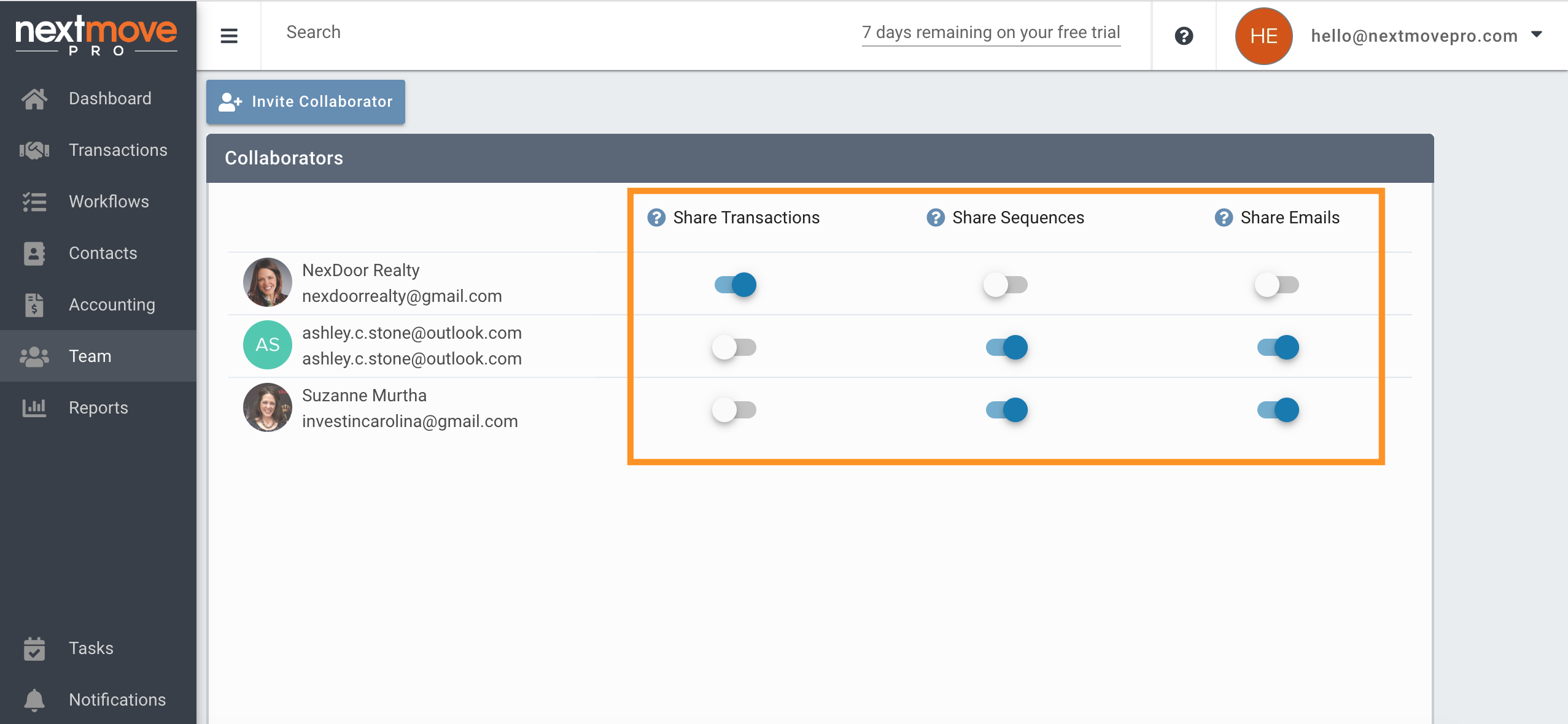Go to Transactions in sidebar
This screenshot has width=1568, height=724.
pyautogui.click(x=118, y=150)
